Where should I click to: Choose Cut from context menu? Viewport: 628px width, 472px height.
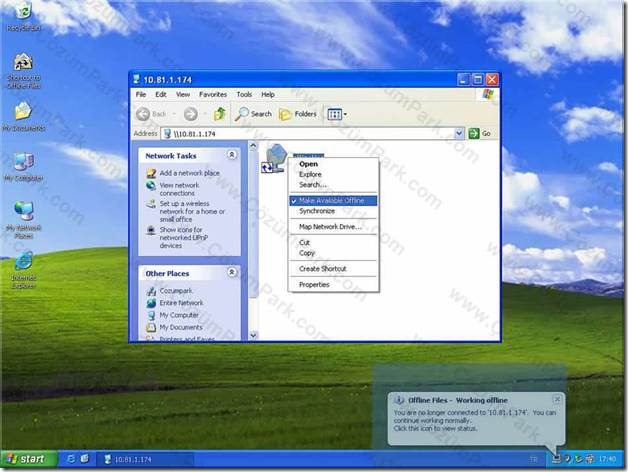[x=333, y=242]
